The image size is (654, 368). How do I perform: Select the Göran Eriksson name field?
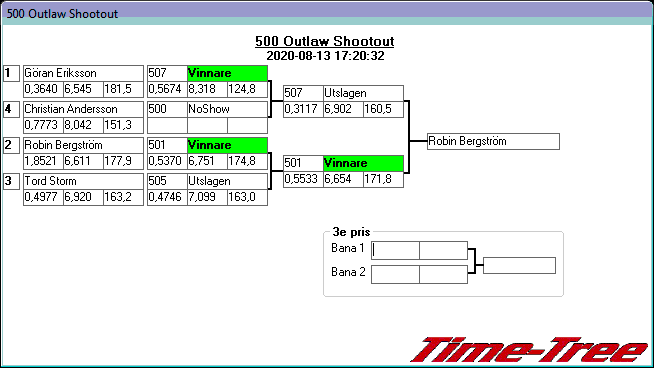click(83, 73)
